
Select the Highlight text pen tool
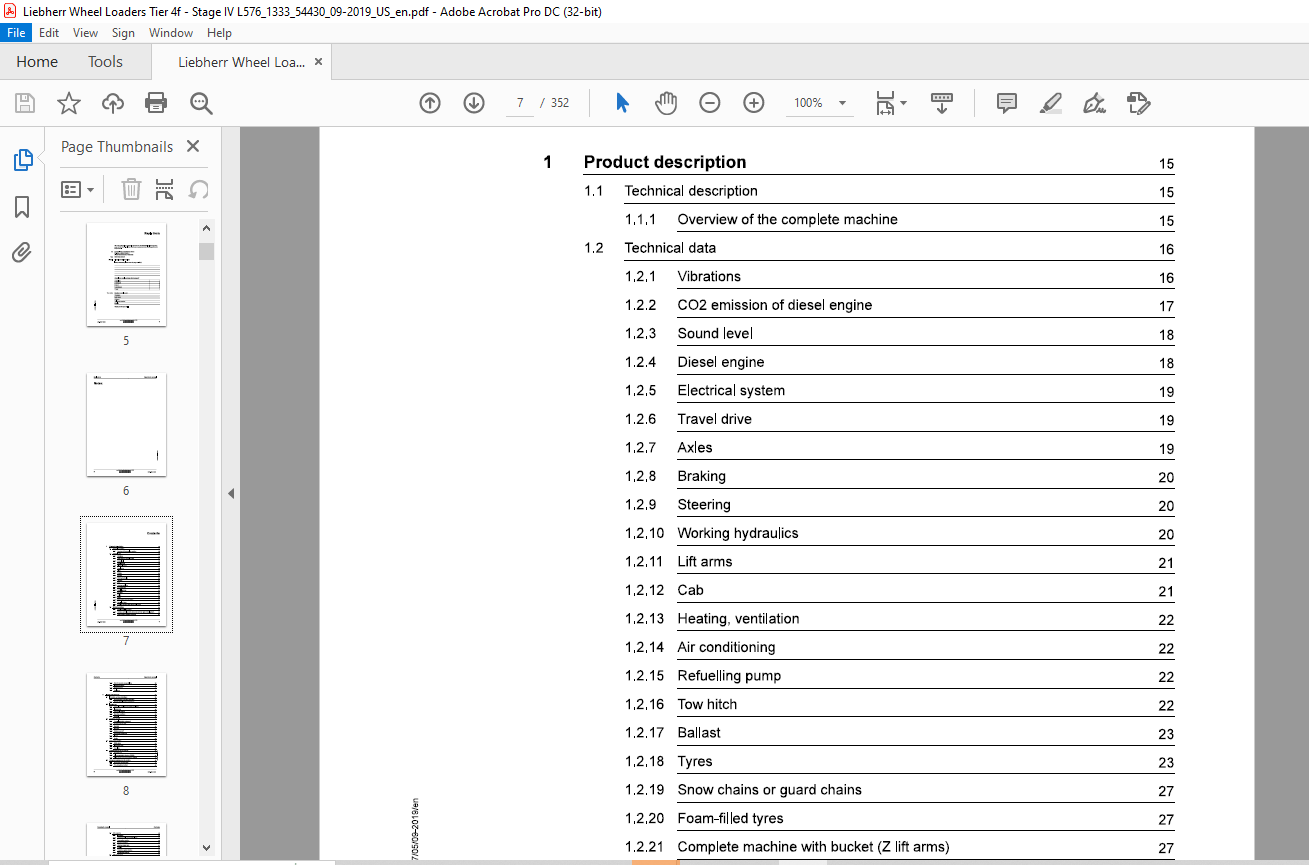tap(1051, 103)
